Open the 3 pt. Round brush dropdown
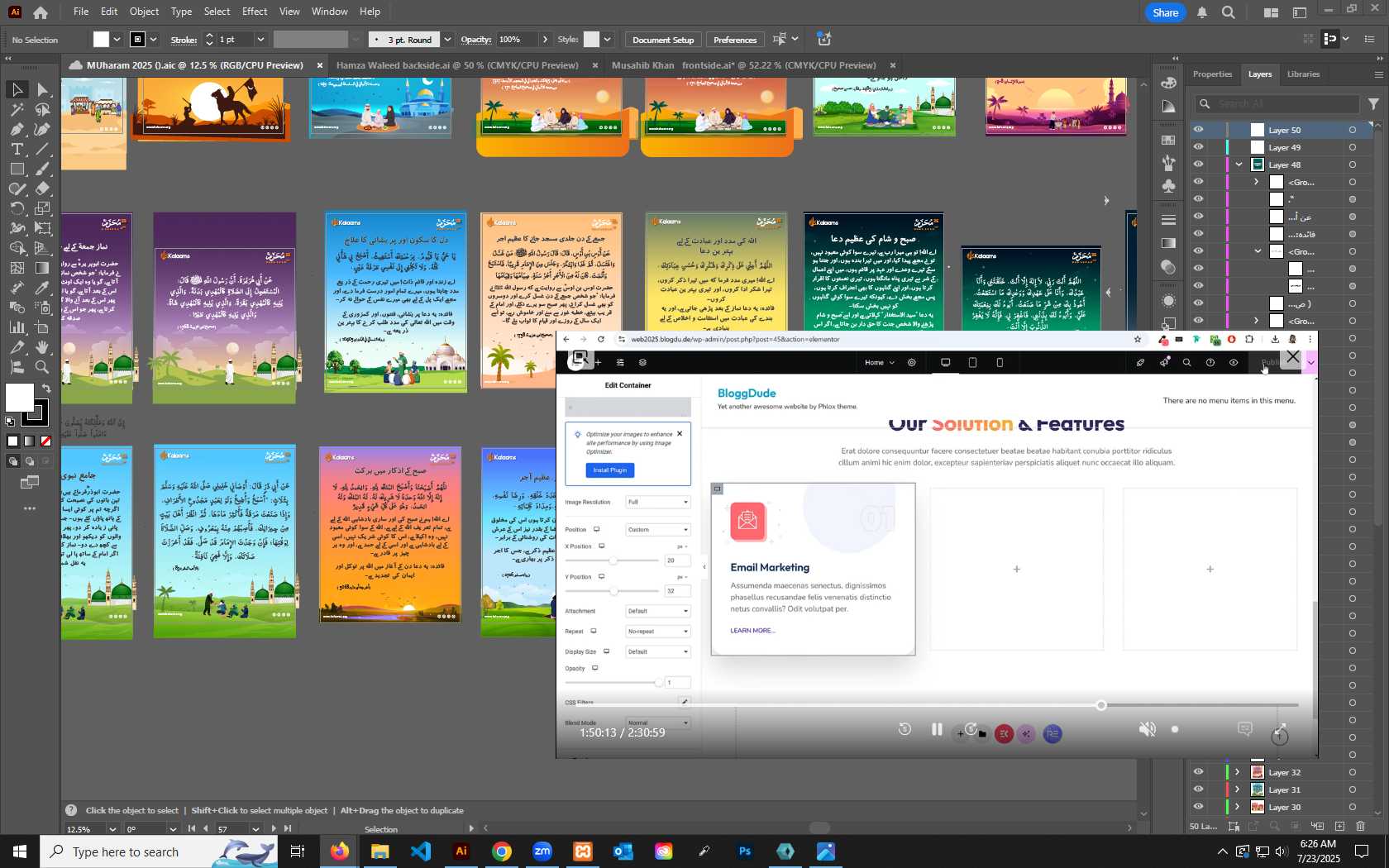Screen dimensions: 1389x868 pyautogui.click(x=447, y=40)
